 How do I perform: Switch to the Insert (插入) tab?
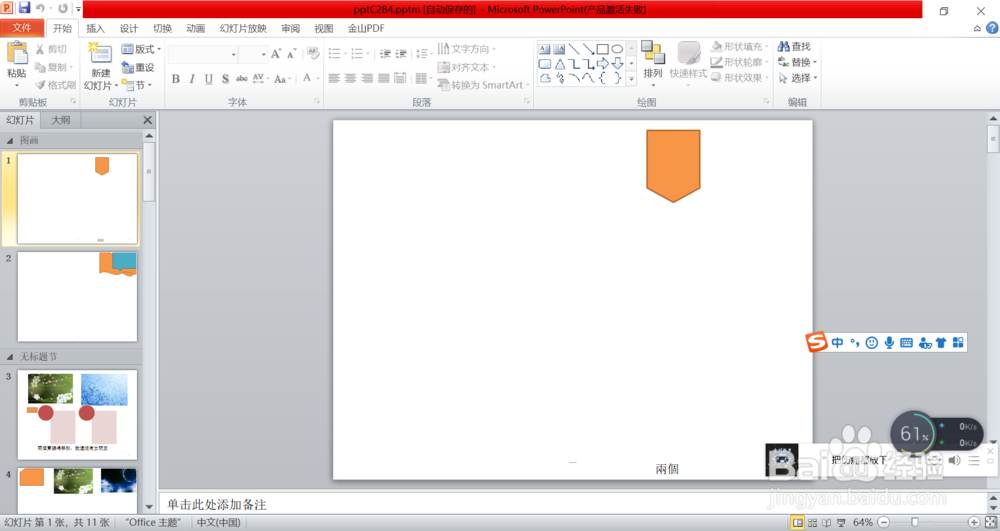[95, 28]
